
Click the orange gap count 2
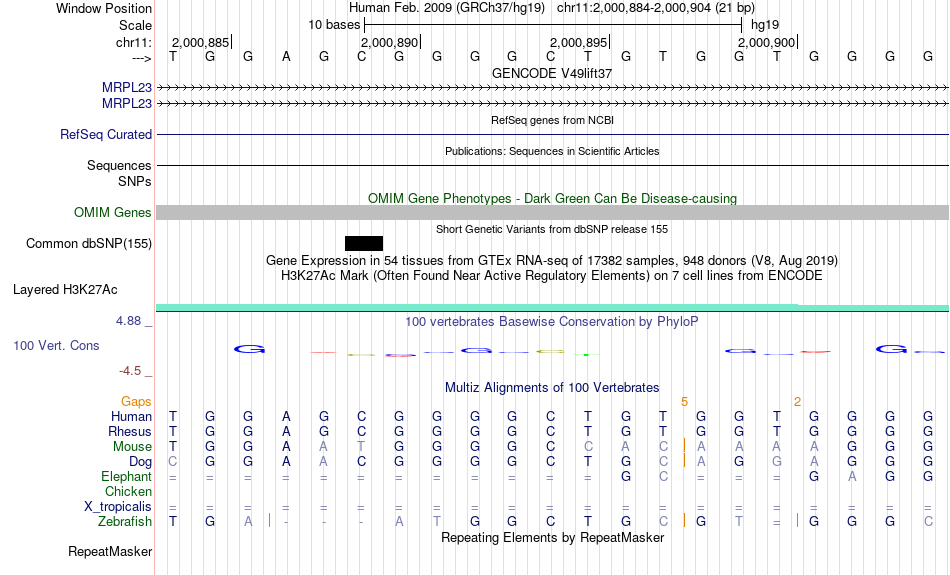797,402
